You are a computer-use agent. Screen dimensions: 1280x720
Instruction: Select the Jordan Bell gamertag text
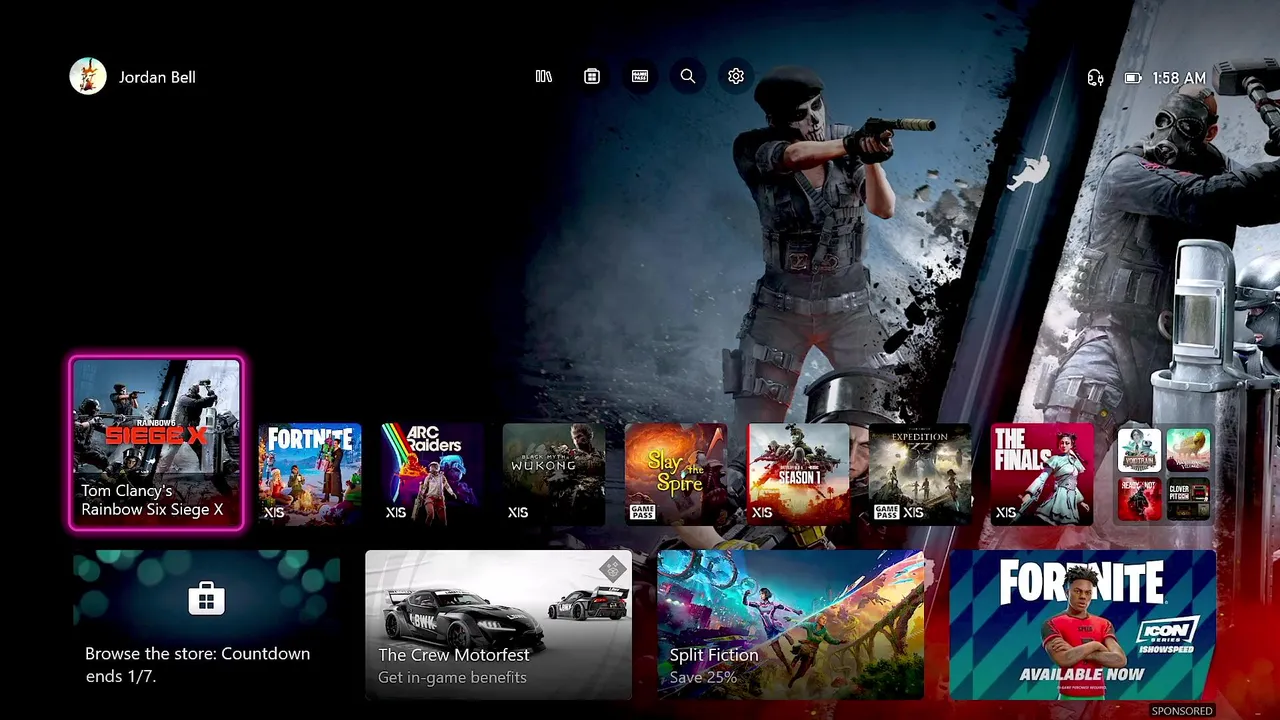click(x=157, y=77)
